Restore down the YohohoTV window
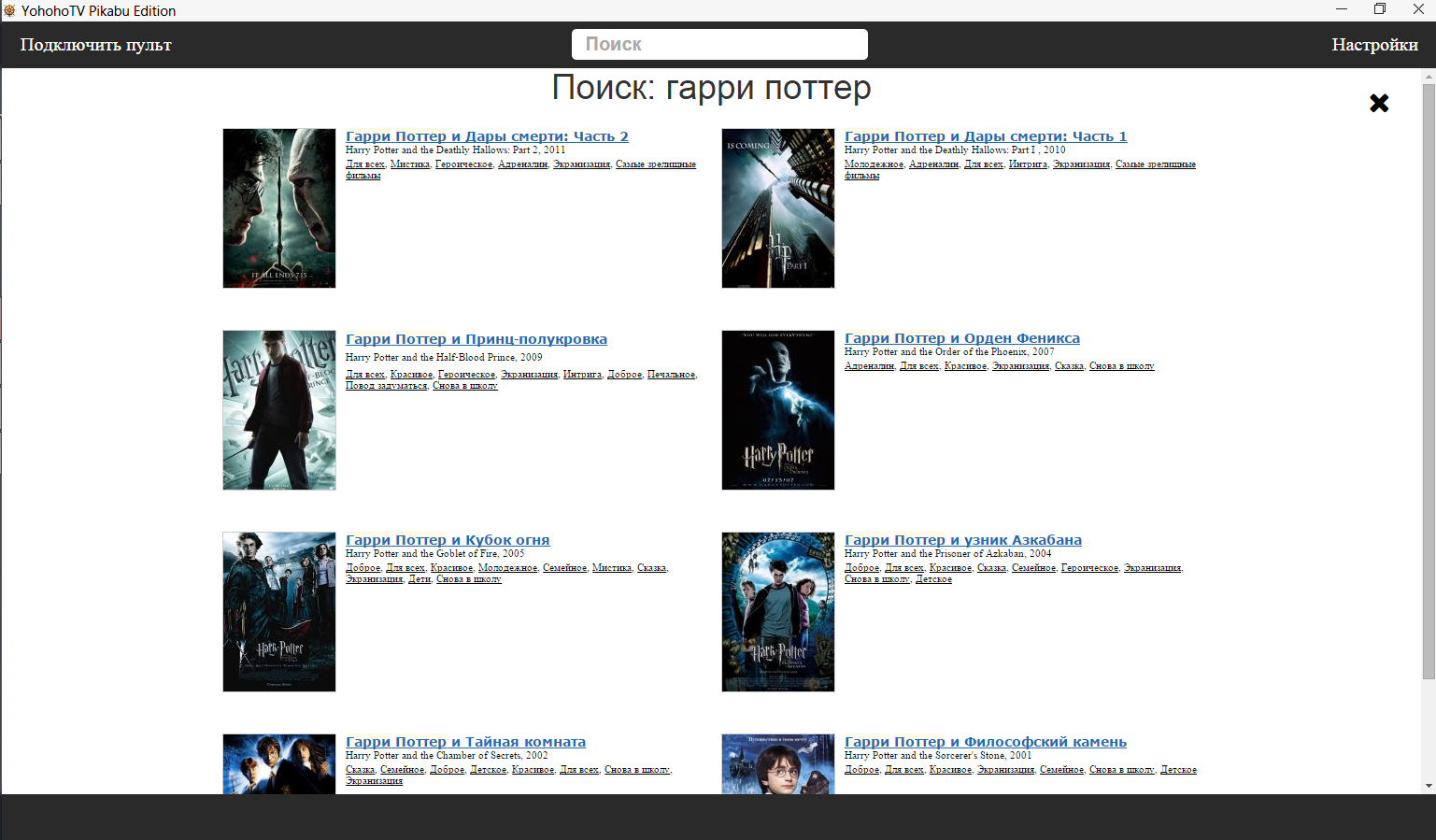This screenshot has width=1436, height=840. [1379, 9]
